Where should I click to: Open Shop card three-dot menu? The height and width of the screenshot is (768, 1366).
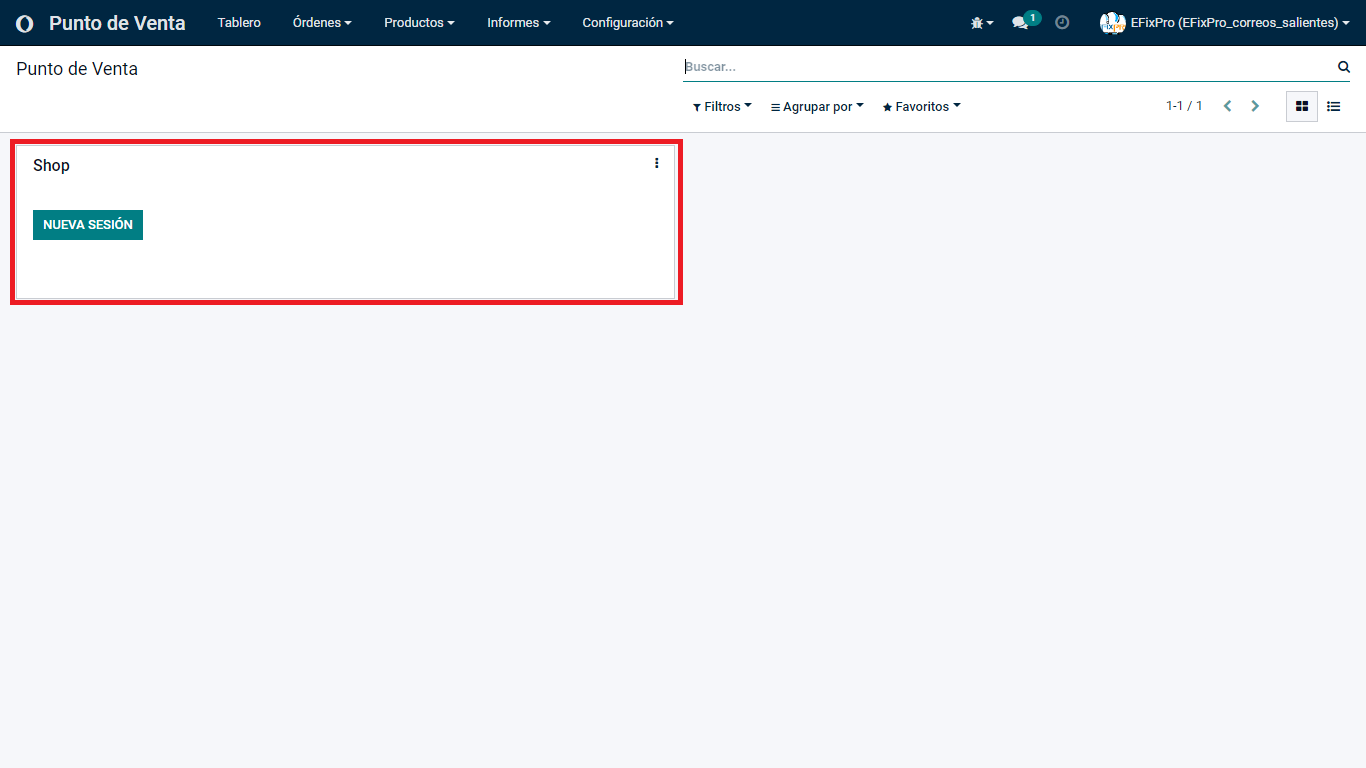click(x=656, y=163)
